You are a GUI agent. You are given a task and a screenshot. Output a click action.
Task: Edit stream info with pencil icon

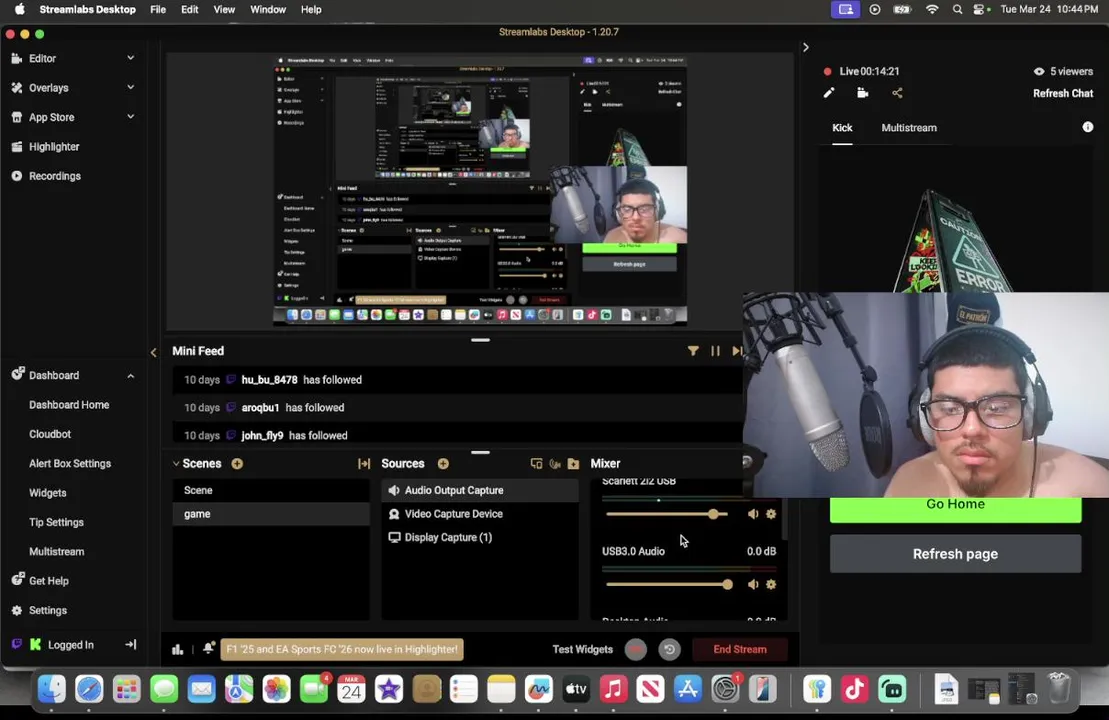click(829, 93)
